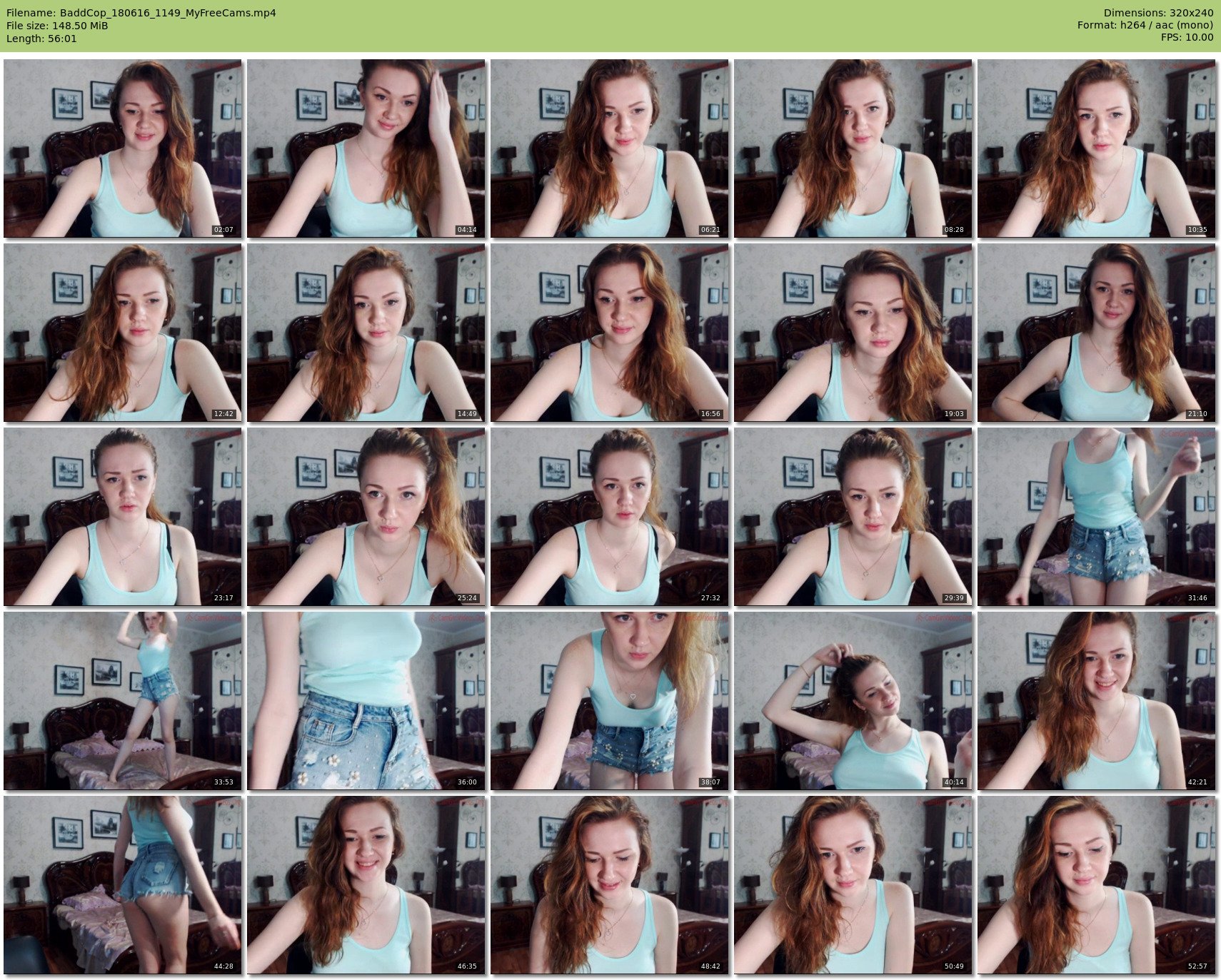
Task: Click the thumbnail stamped 42:21
Action: click(x=1096, y=700)
